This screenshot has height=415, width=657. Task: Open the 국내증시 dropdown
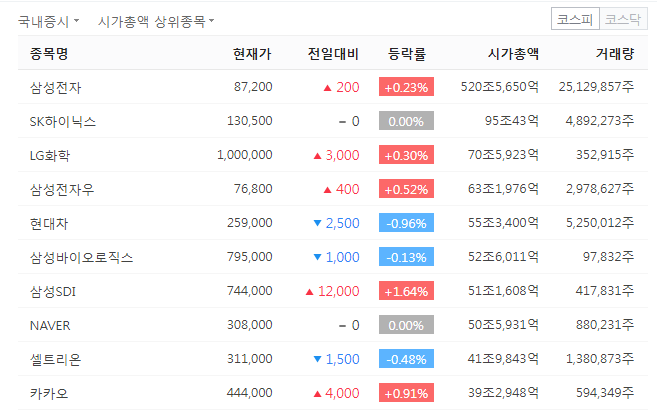(48, 21)
